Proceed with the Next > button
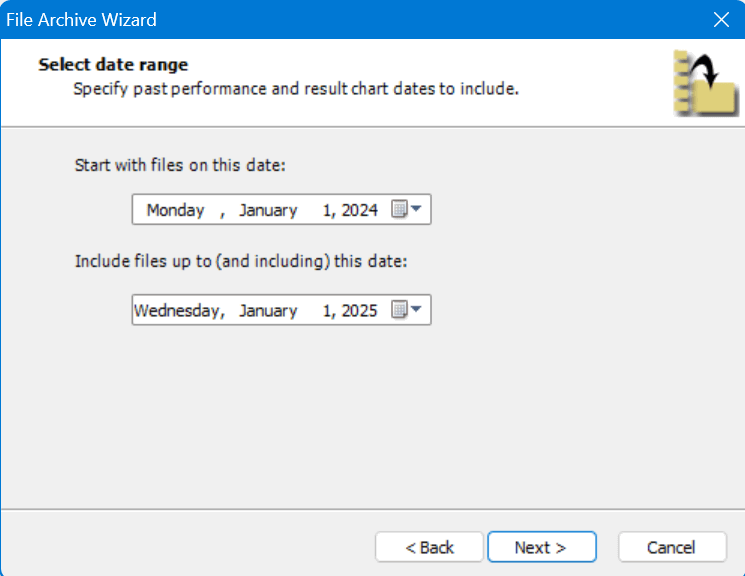Screen dimensions: 745x576 tap(541, 547)
